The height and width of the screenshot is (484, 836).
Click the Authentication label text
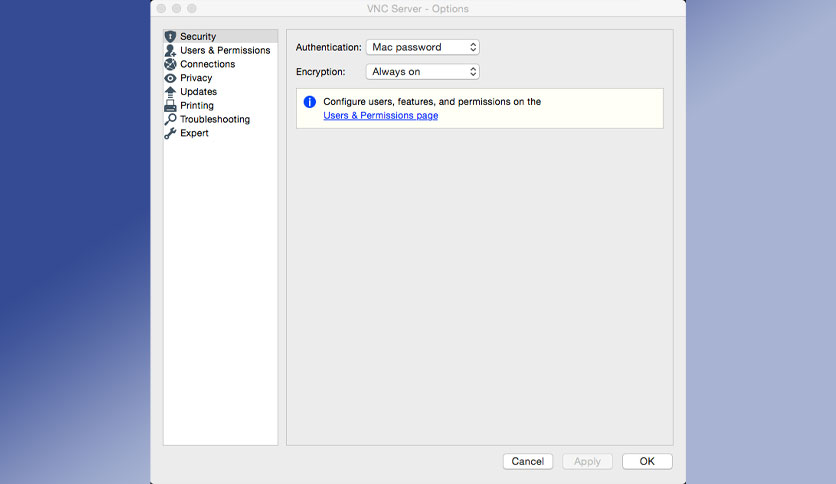point(328,47)
